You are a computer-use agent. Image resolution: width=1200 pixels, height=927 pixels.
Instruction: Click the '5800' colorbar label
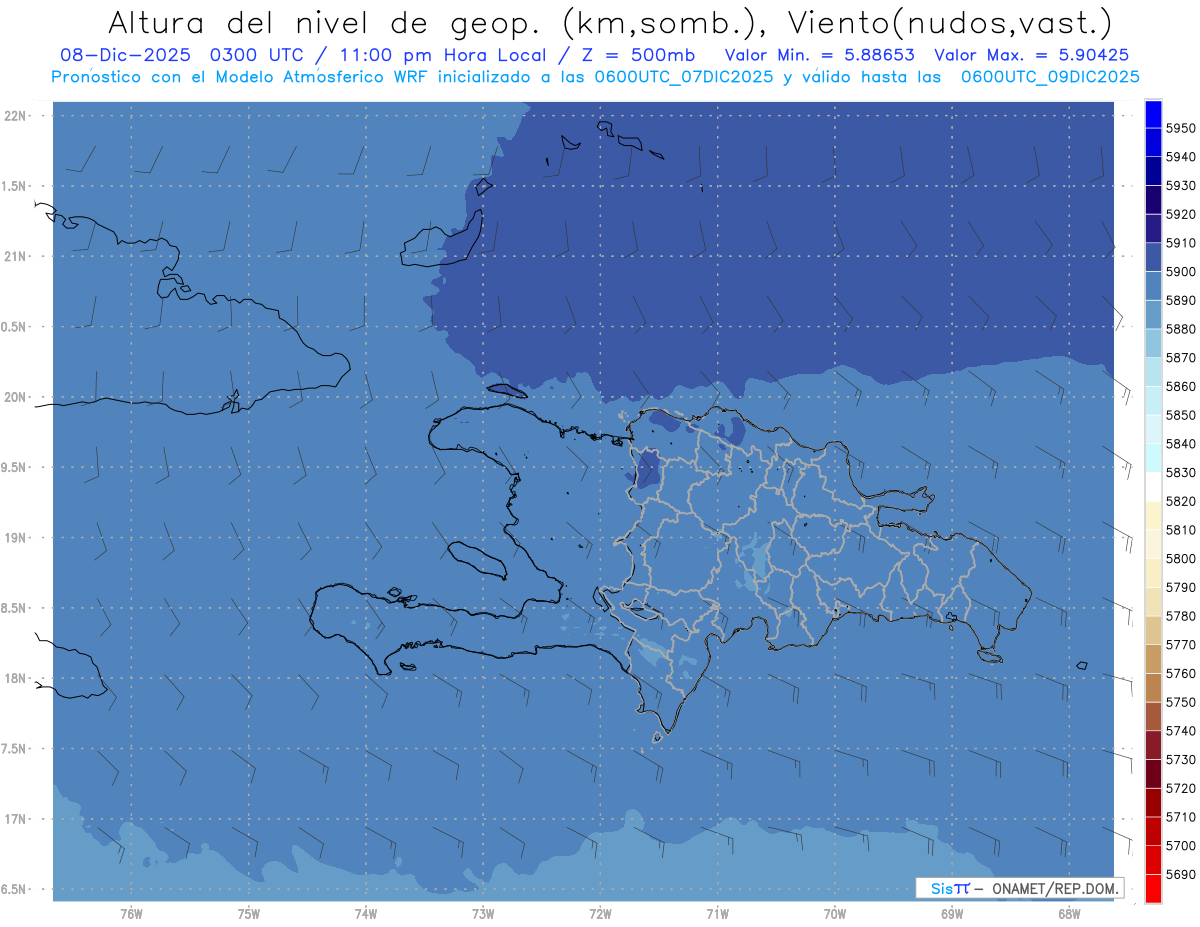1181,558
